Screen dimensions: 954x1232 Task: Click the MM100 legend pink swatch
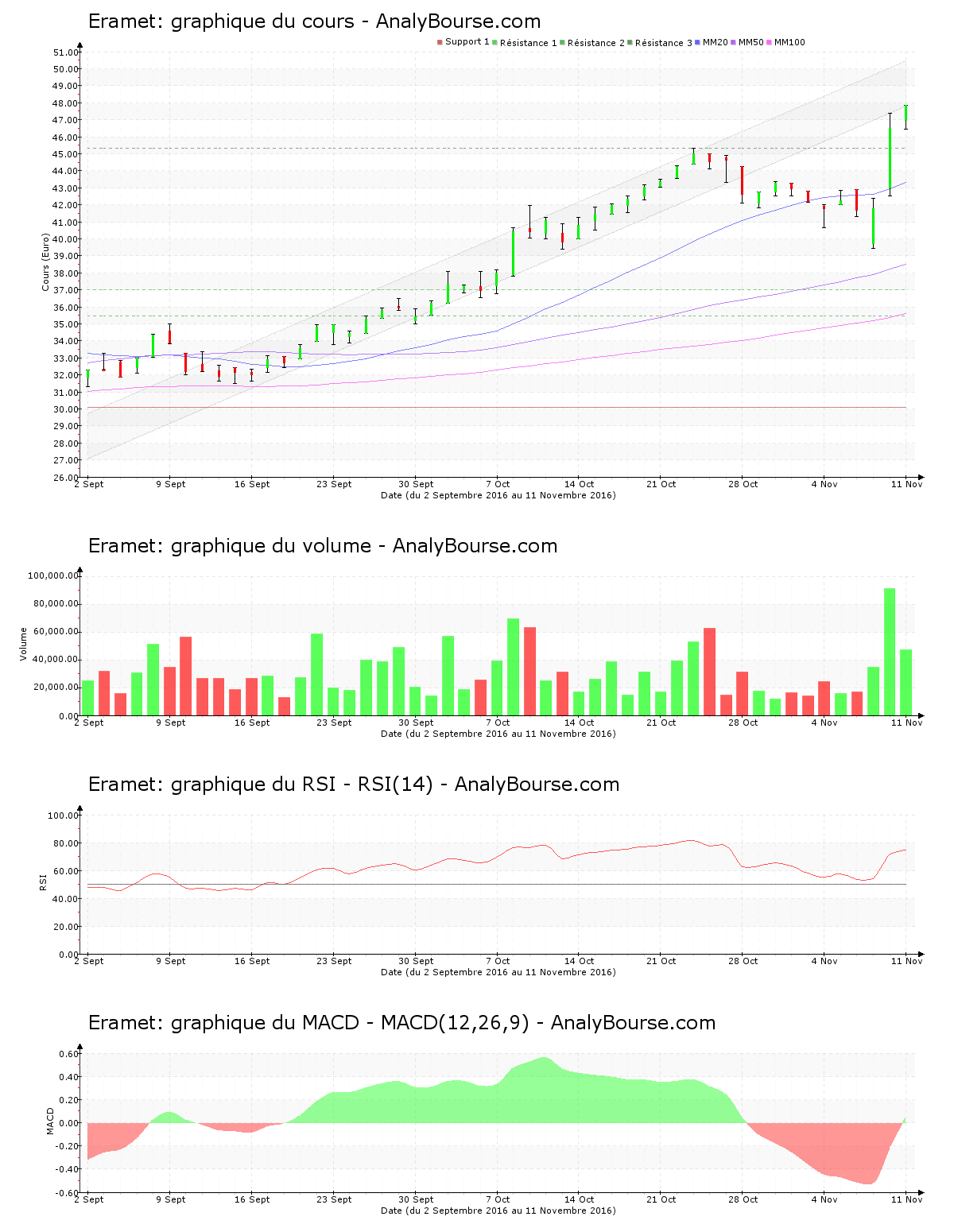pyautogui.click(x=769, y=42)
